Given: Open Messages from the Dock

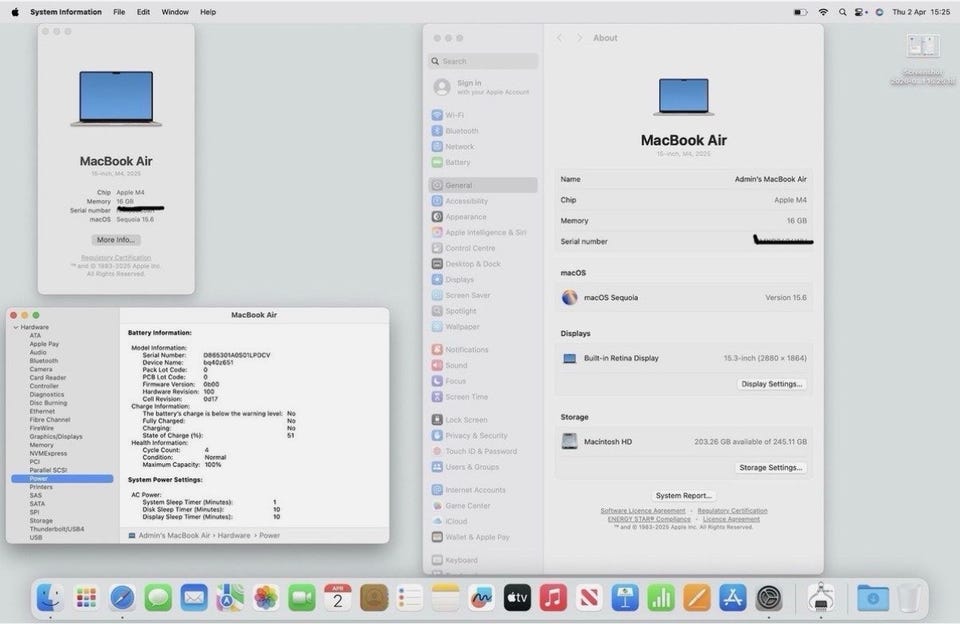Looking at the screenshot, I should [158, 597].
